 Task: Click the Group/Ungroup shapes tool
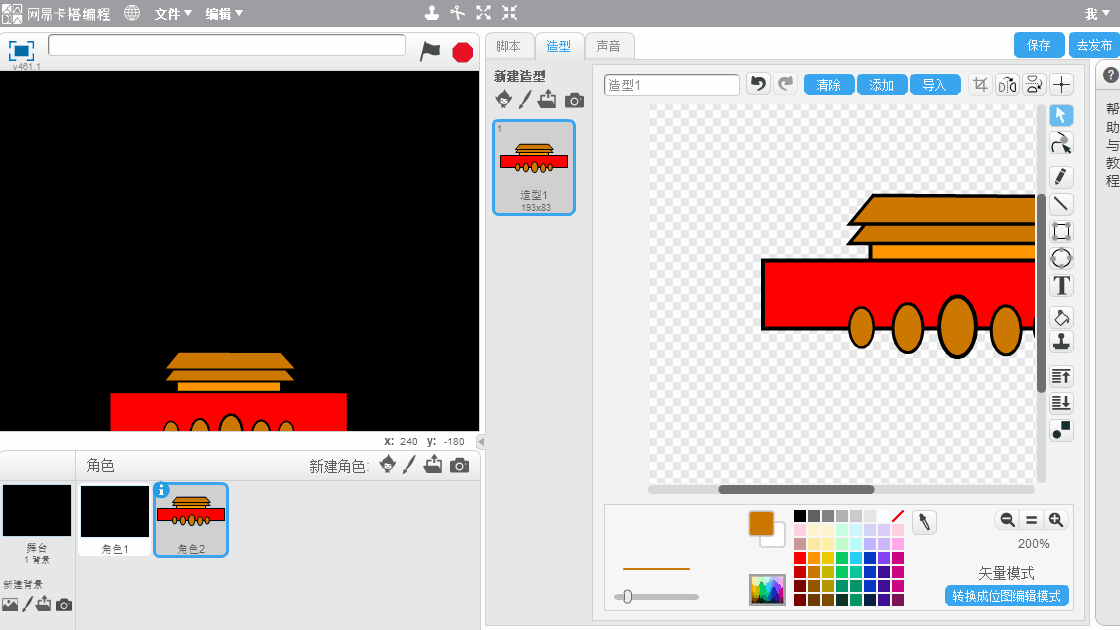pos(1061,430)
